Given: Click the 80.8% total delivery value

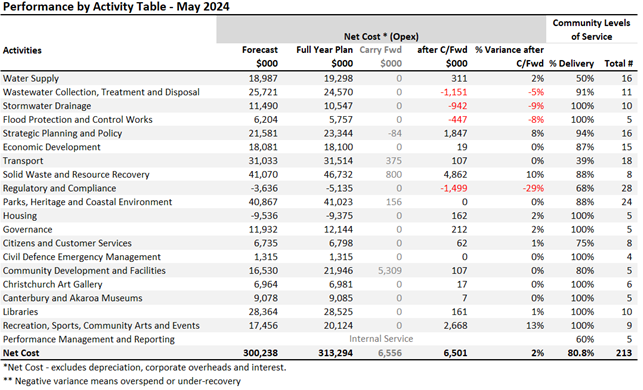Looking at the screenshot, I should 581,353.
